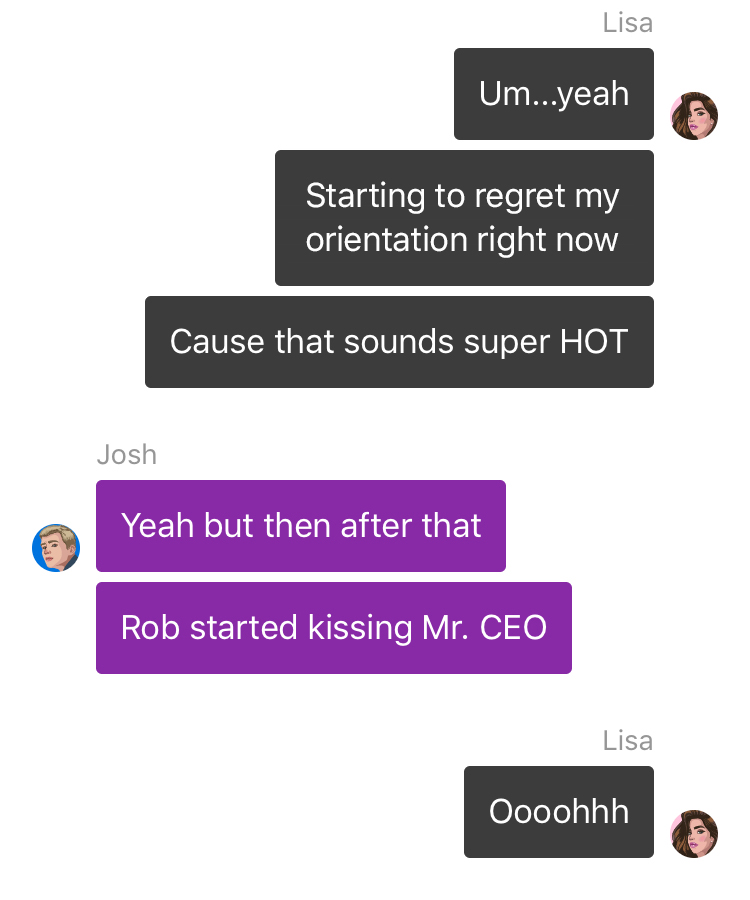Open Lisa's avatar beside "Um...yeah"
Viewport: 750px width, 900px height.
tap(694, 116)
